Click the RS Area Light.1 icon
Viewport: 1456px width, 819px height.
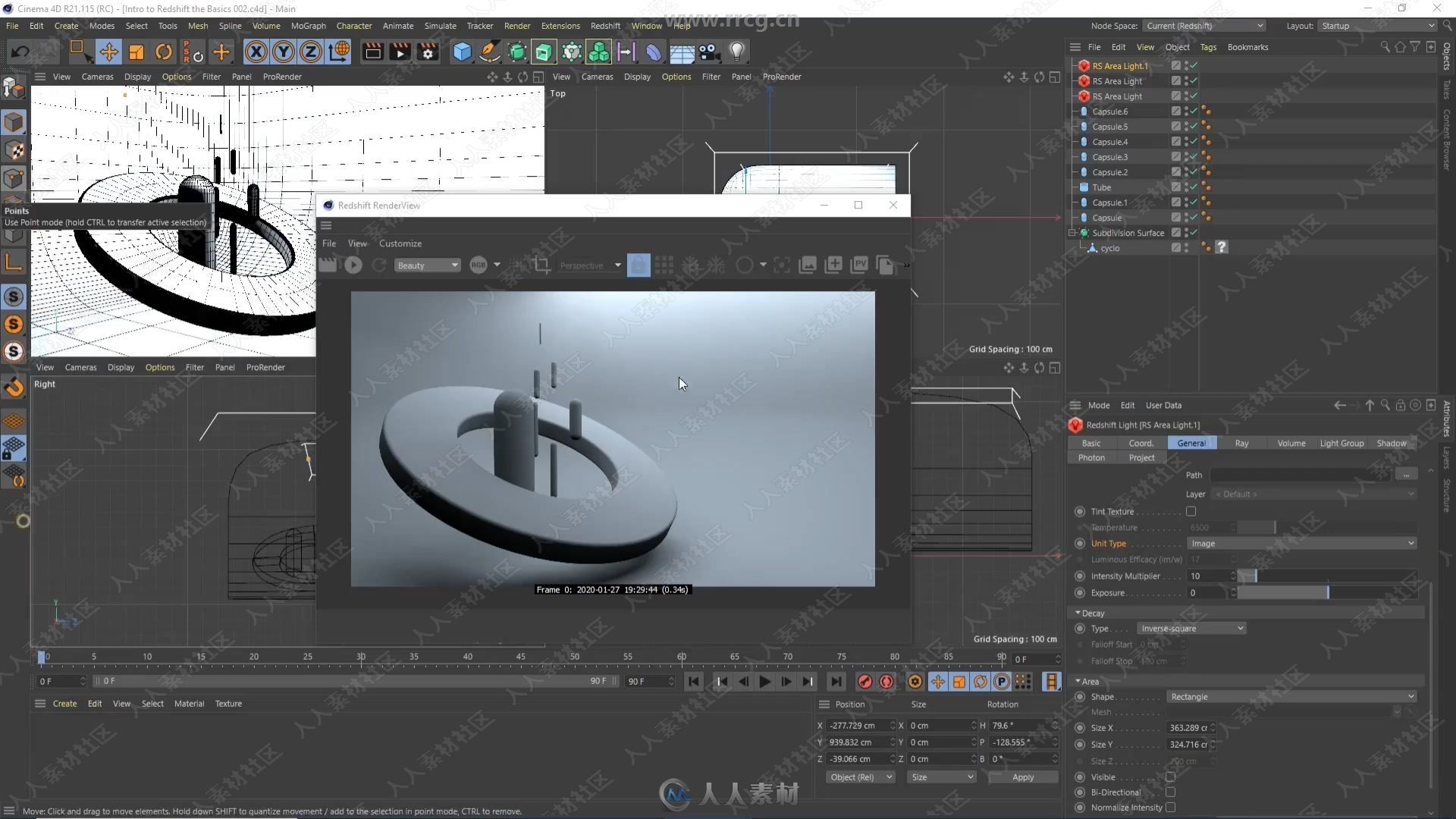(x=1086, y=65)
